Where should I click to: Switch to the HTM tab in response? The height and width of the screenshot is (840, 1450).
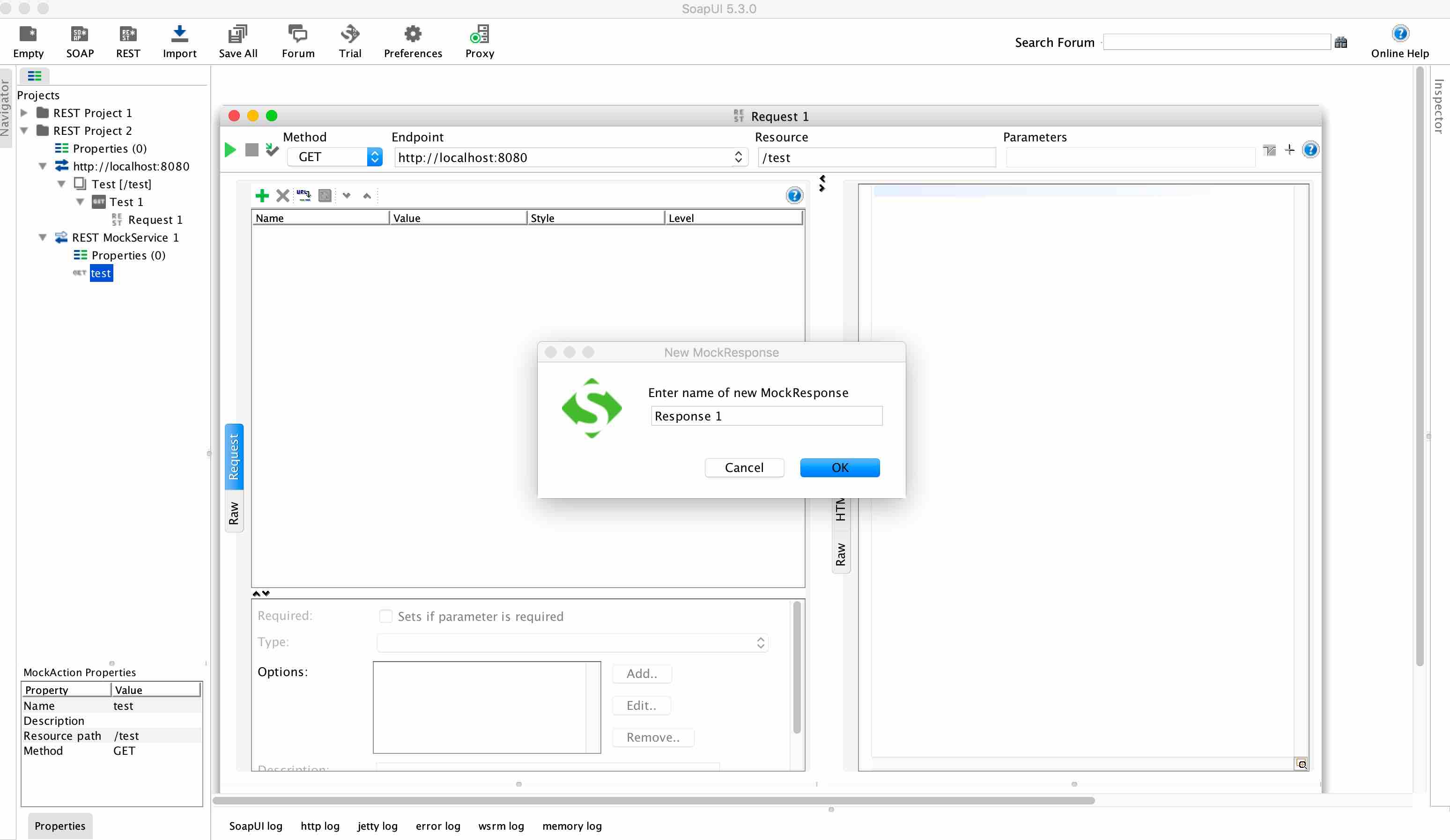pyautogui.click(x=840, y=509)
